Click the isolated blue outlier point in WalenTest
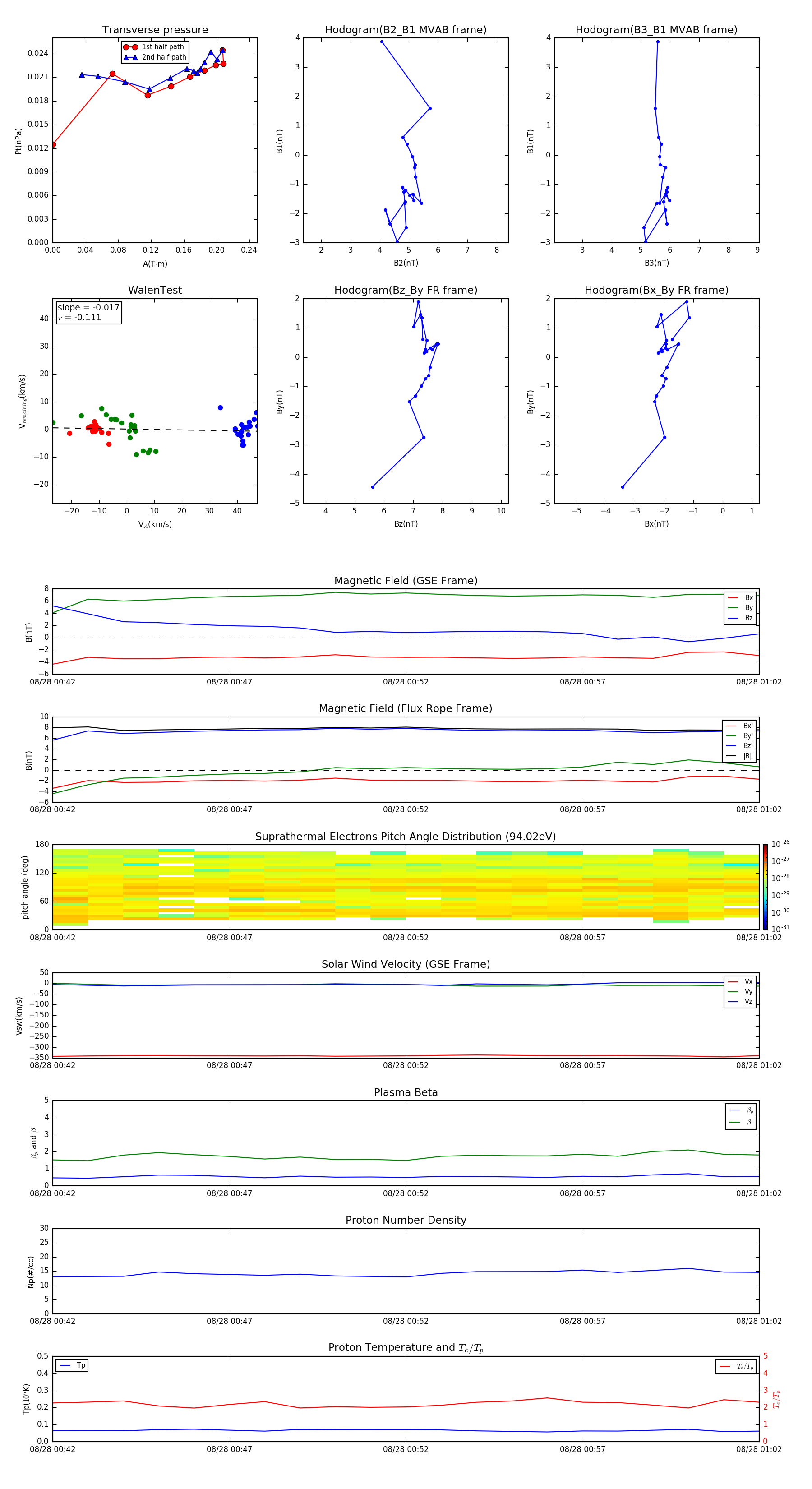The width and height of the screenshot is (812, 1489). (x=220, y=407)
